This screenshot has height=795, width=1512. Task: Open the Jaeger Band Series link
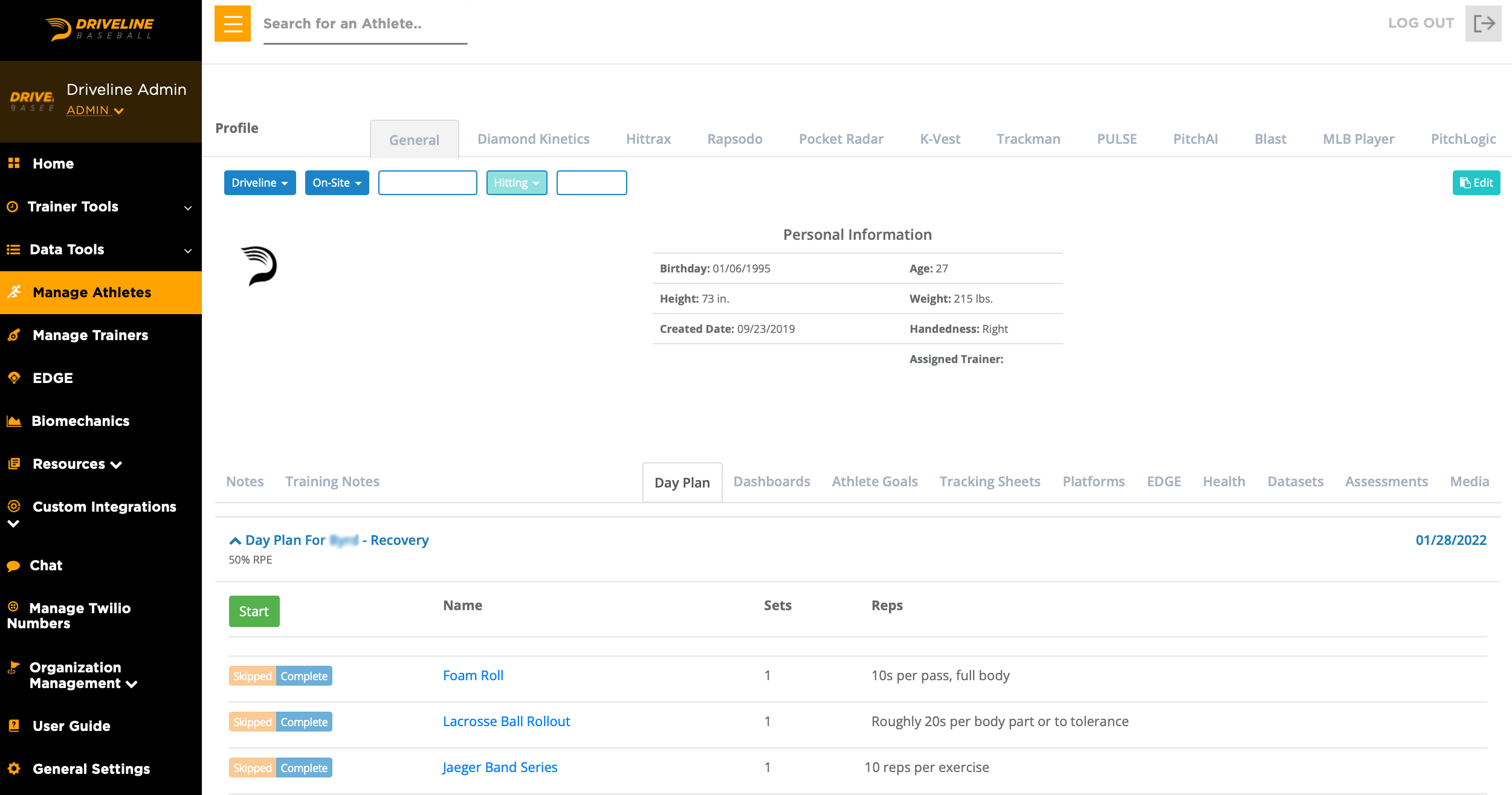pyautogui.click(x=500, y=767)
